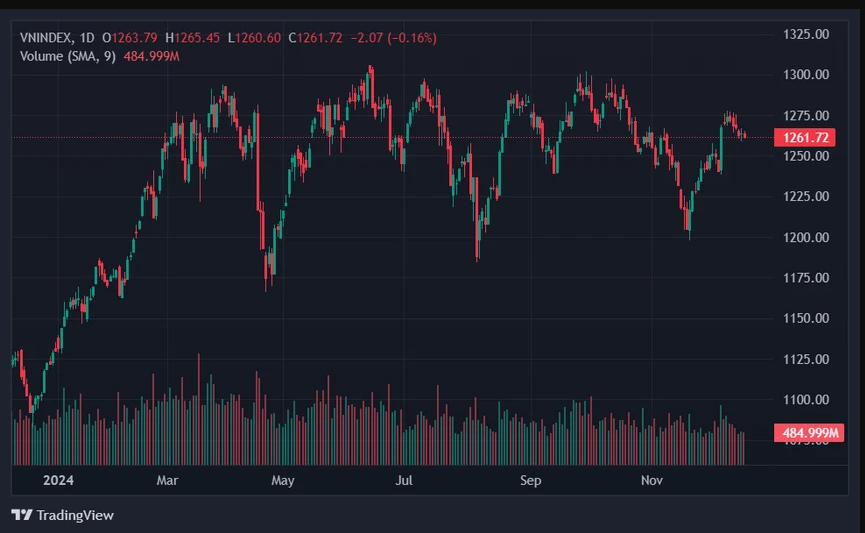The image size is (865, 533).
Task: Click the red 484.999M volume axis label
Action: point(809,433)
